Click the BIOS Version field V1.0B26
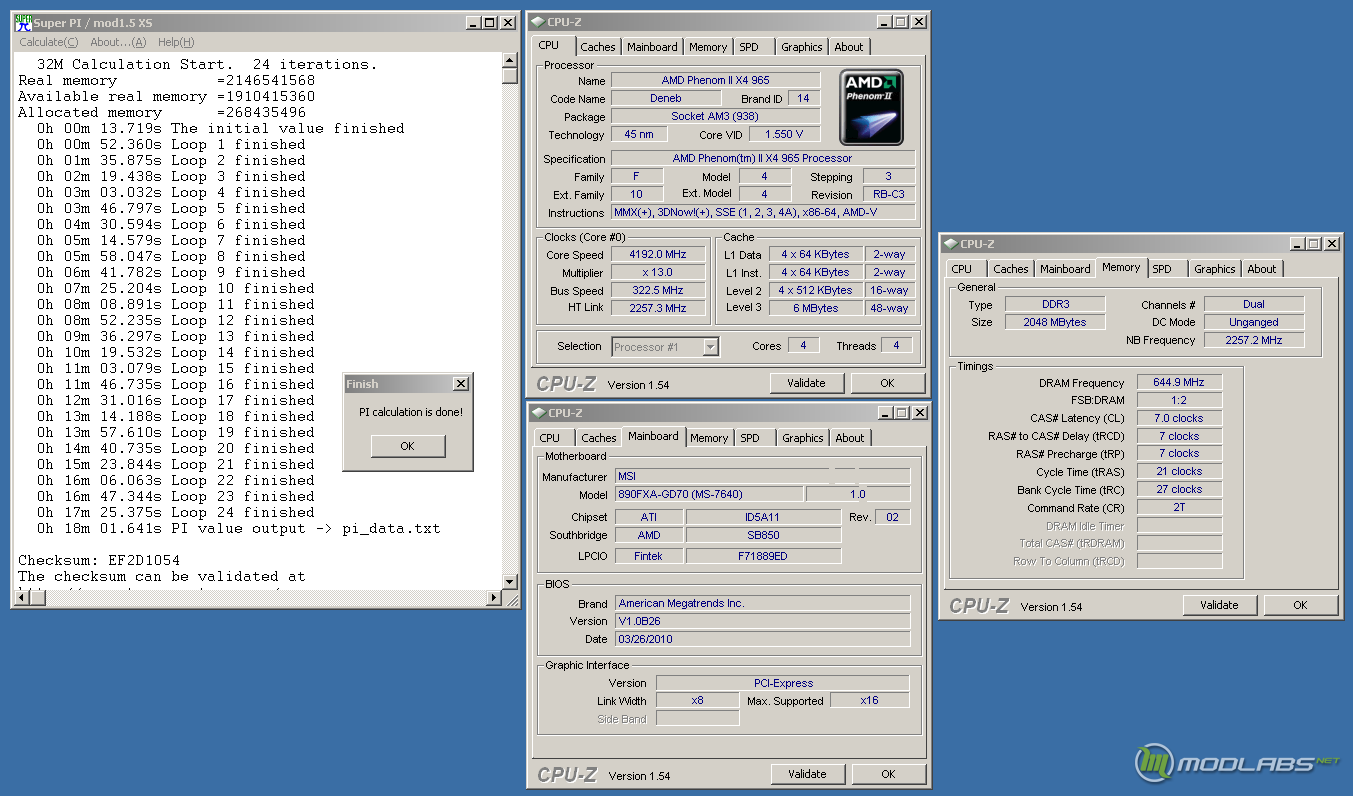This screenshot has width=1353, height=796. [x=763, y=621]
